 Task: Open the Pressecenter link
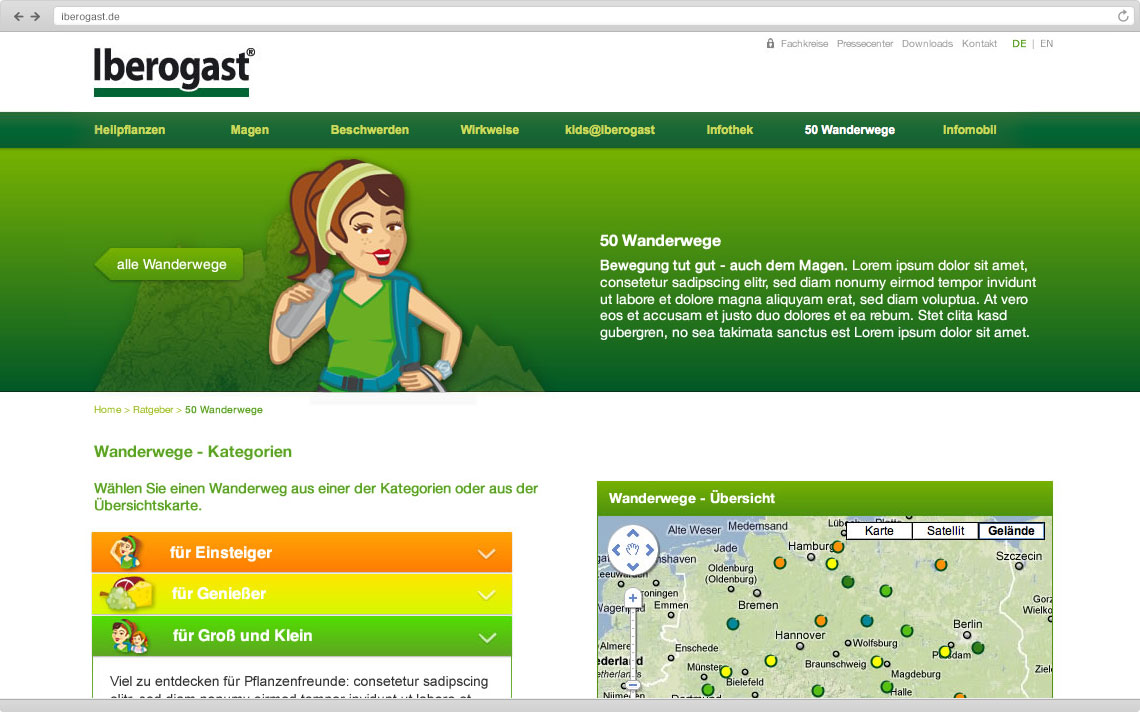[x=864, y=44]
